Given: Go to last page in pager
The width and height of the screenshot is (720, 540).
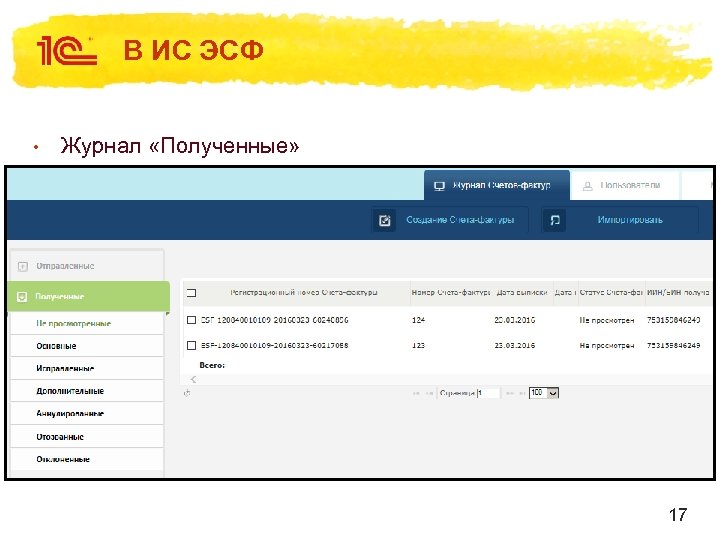Looking at the screenshot, I should coord(522,394).
